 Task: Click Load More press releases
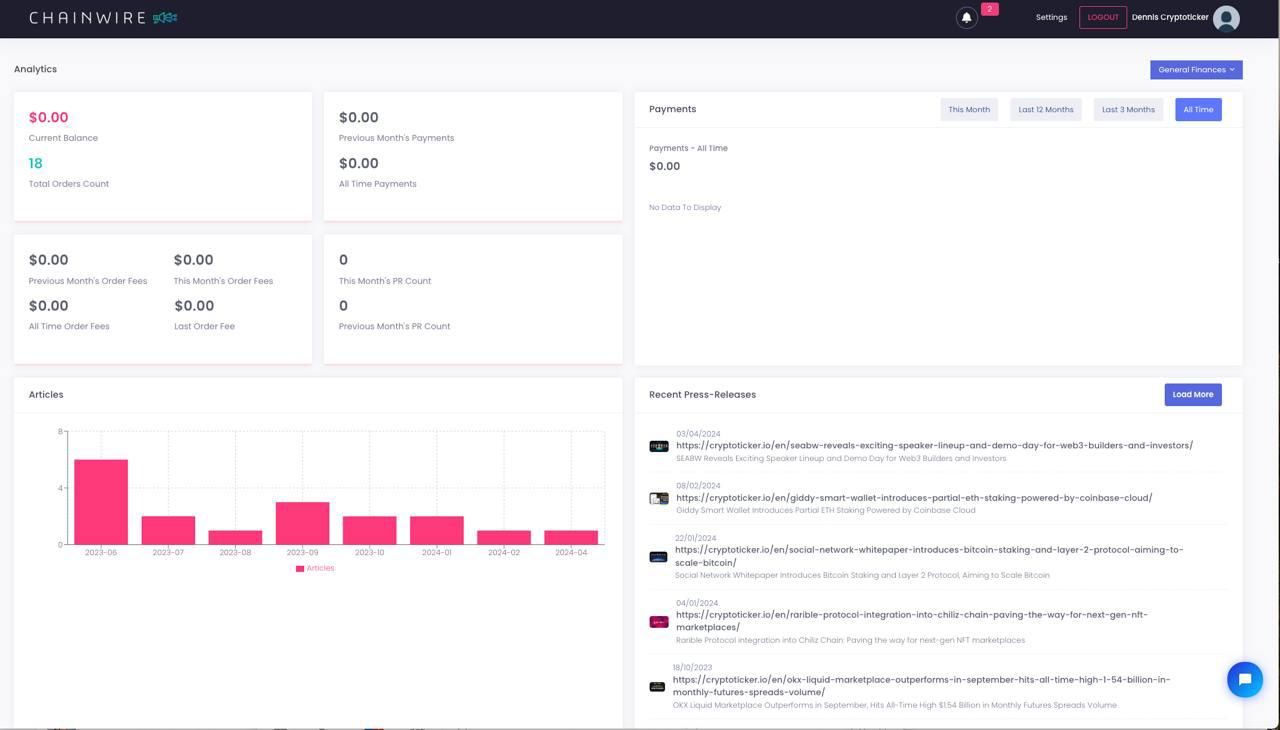point(1192,395)
